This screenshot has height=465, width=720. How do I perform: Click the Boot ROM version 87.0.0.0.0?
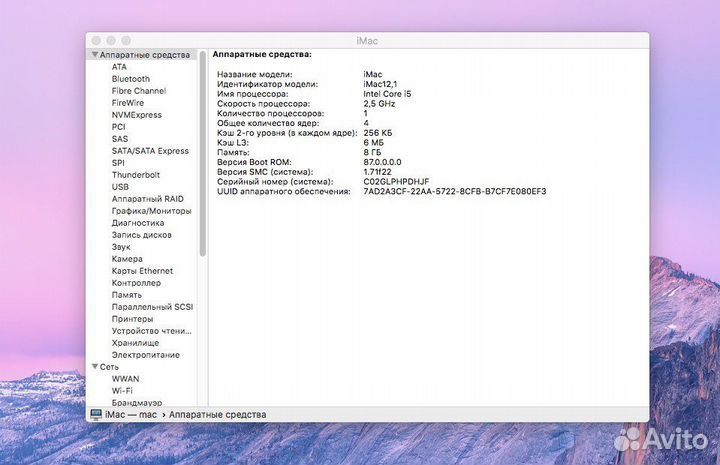click(x=382, y=162)
